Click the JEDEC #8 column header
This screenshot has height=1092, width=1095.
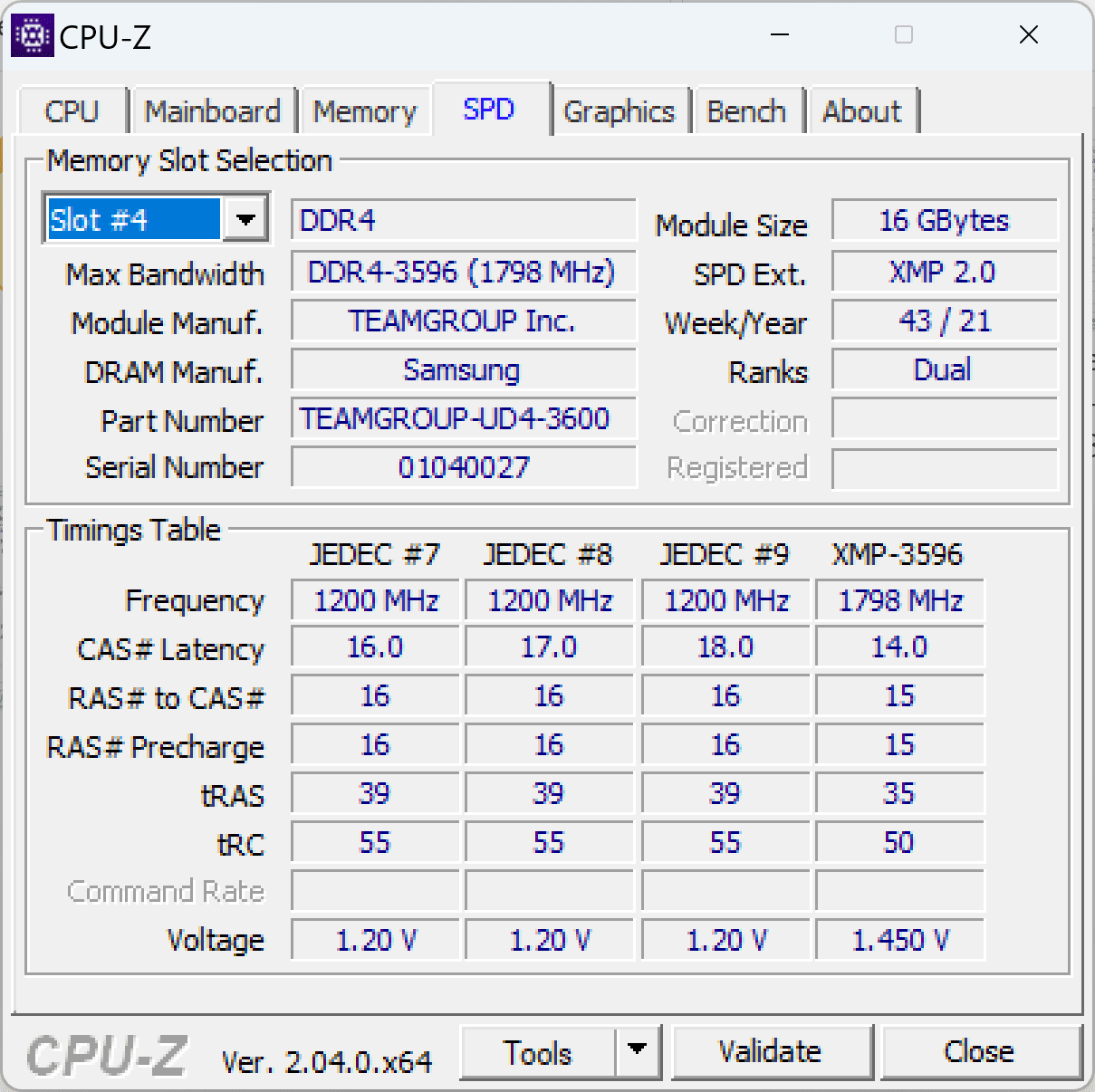[x=548, y=554]
